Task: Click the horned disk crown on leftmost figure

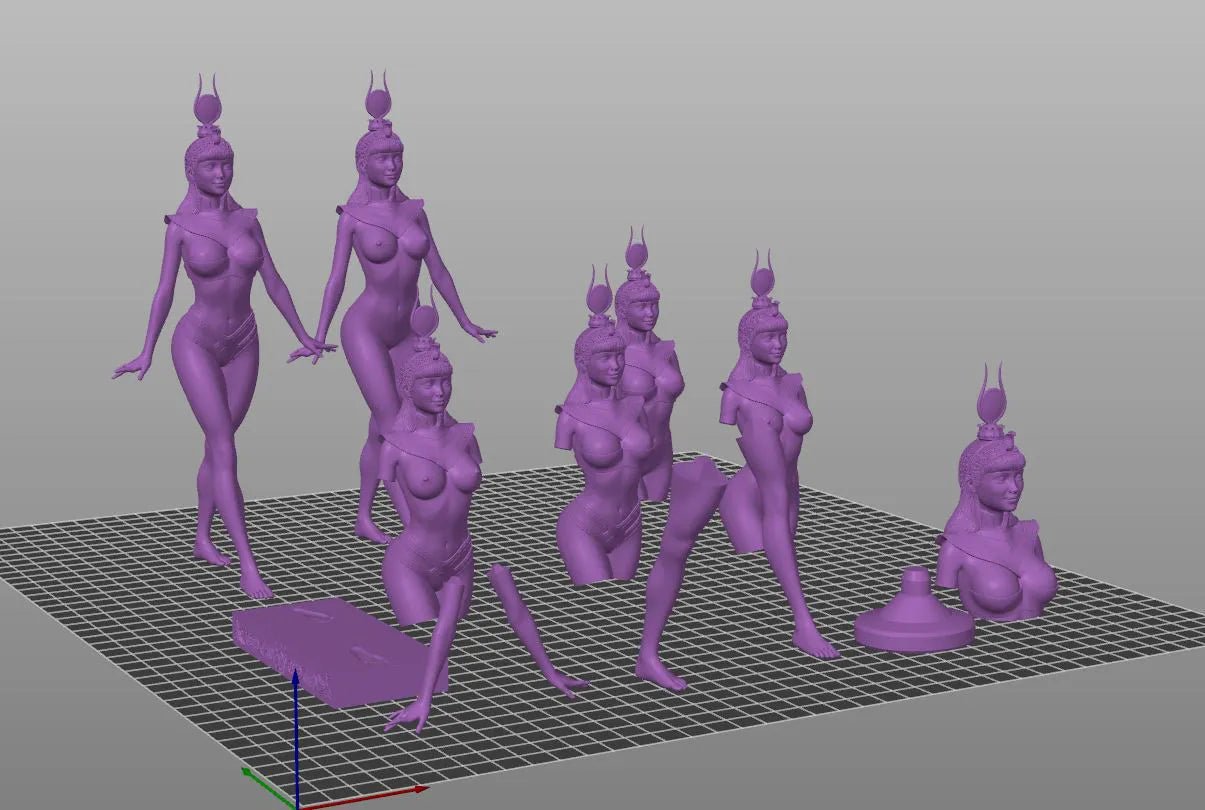Action: (210, 105)
